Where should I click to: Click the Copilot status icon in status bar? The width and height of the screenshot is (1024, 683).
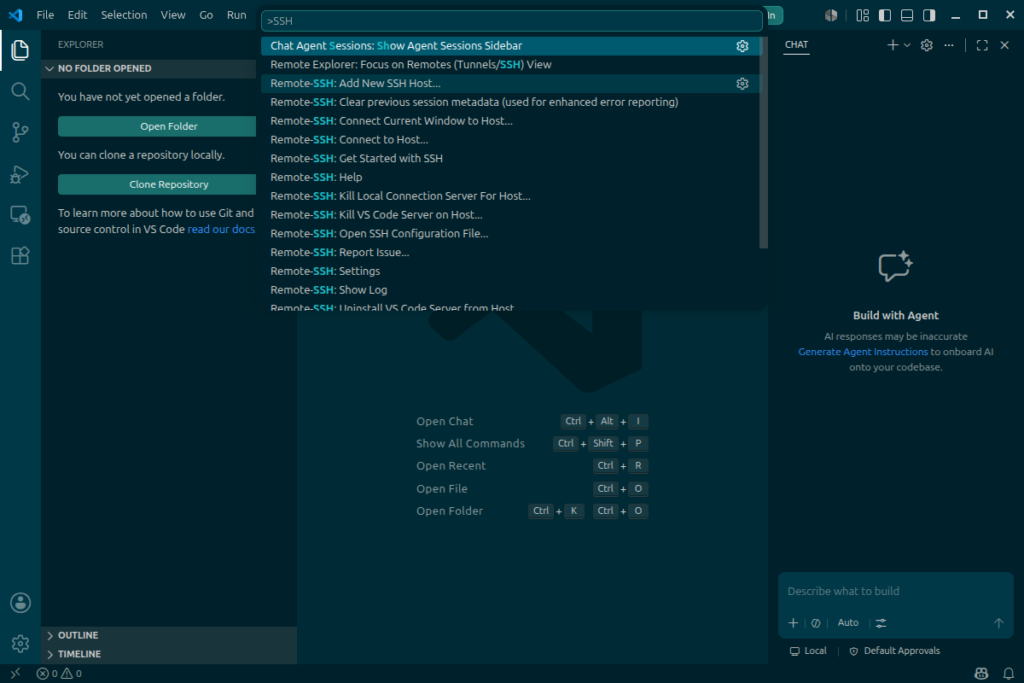[x=981, y=673]
